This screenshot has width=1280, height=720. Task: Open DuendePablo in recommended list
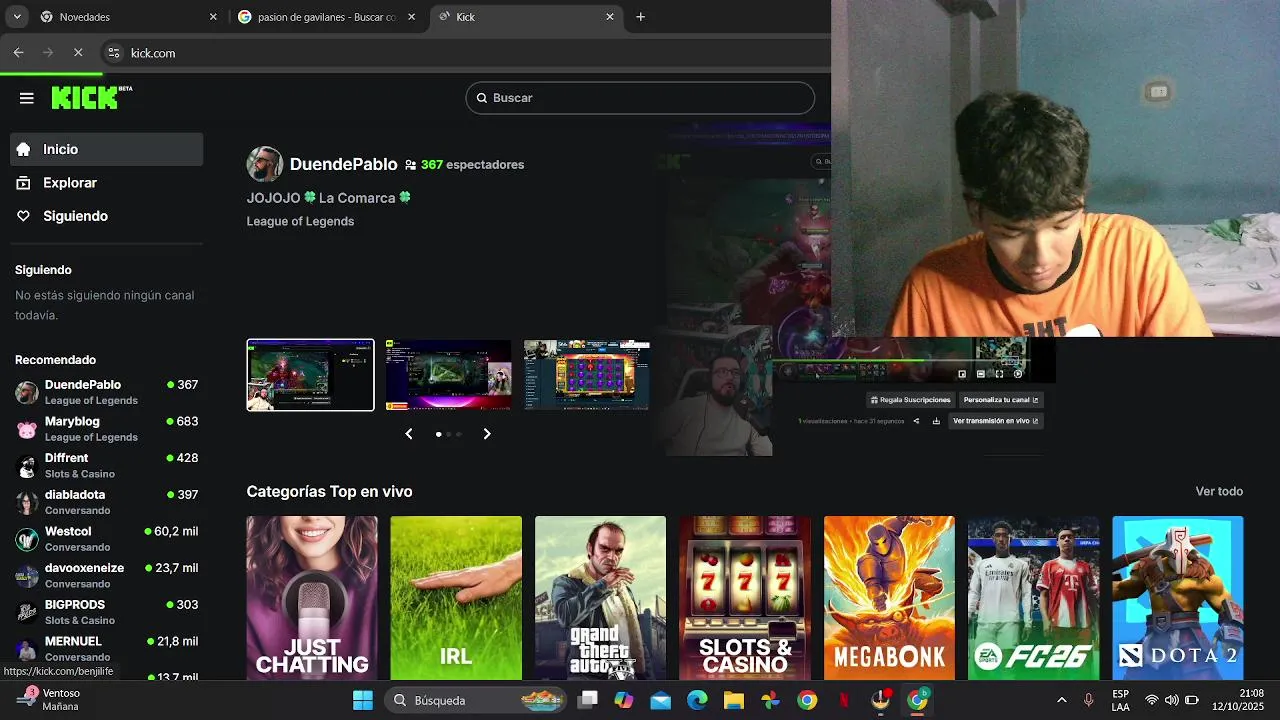coord(107,392)
